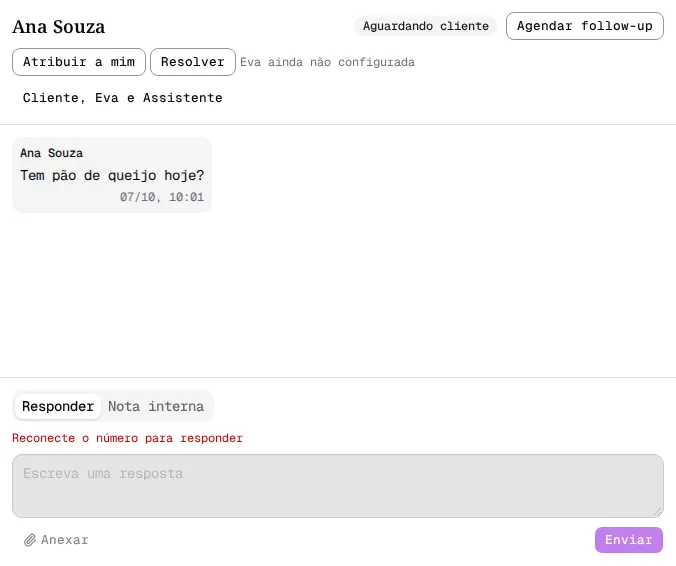Viewport: 676px width, 566px height.
Task: Click the Anexar label
Action: point(65,540)
